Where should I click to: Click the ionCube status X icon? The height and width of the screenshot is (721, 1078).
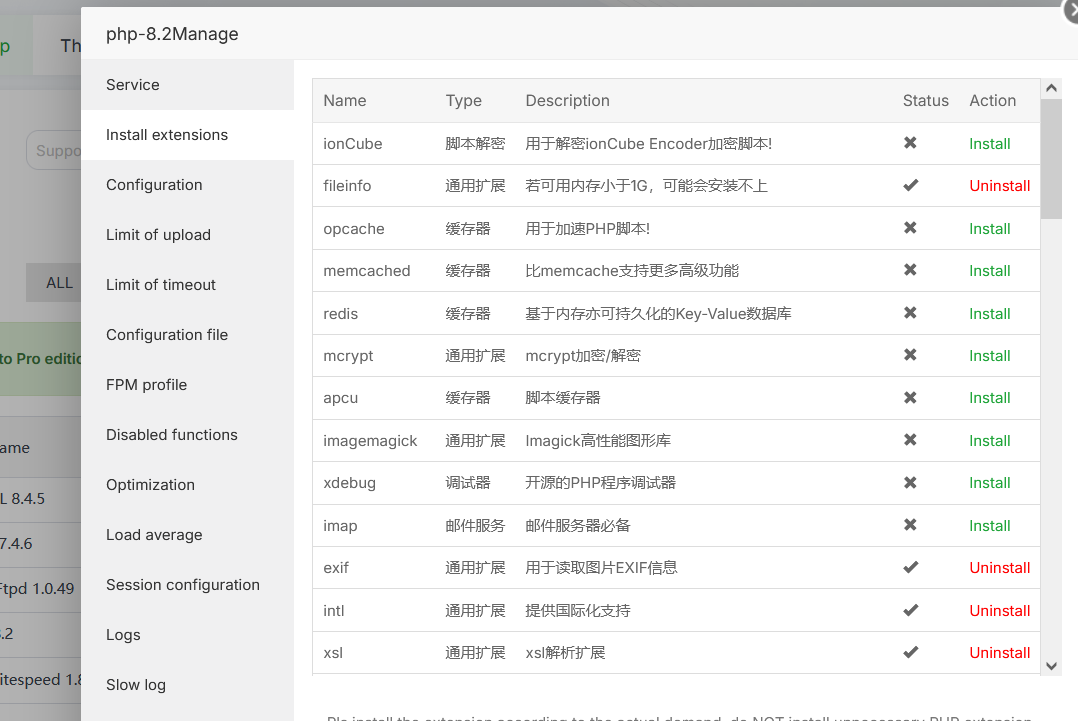pyautogui.click(x=910, y=143)
